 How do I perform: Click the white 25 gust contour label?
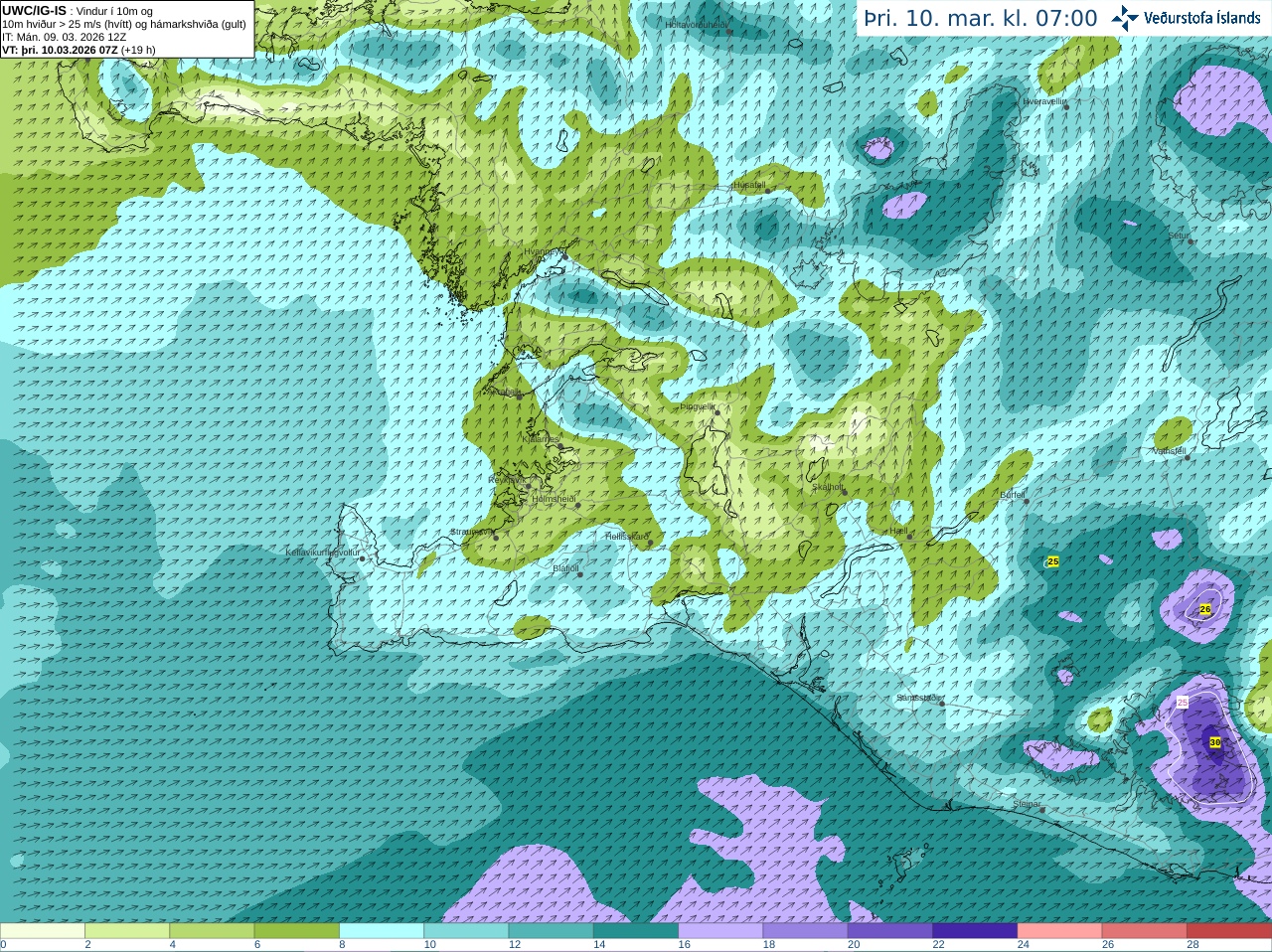(1183, 703)
